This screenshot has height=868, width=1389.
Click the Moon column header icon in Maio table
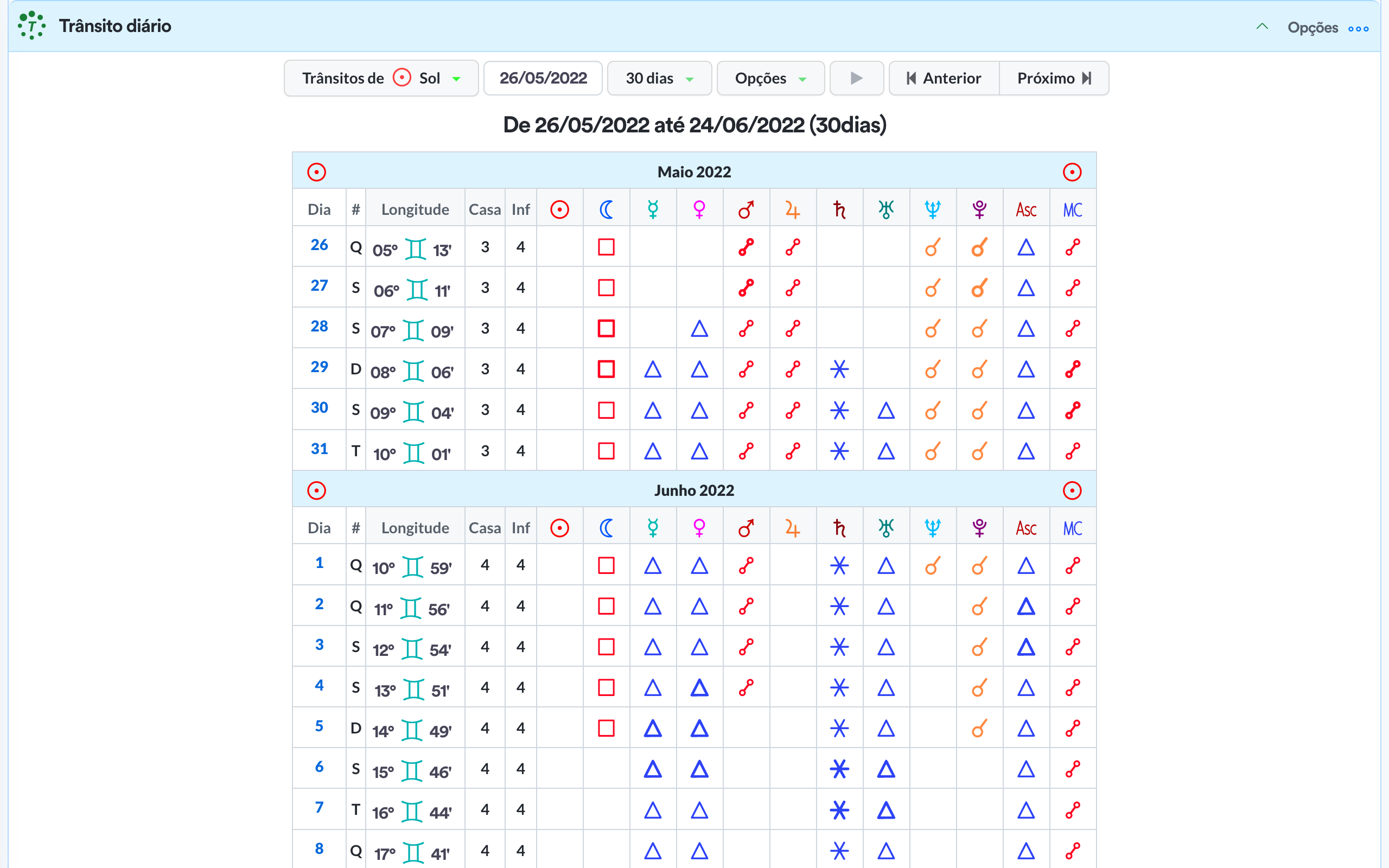606,209
